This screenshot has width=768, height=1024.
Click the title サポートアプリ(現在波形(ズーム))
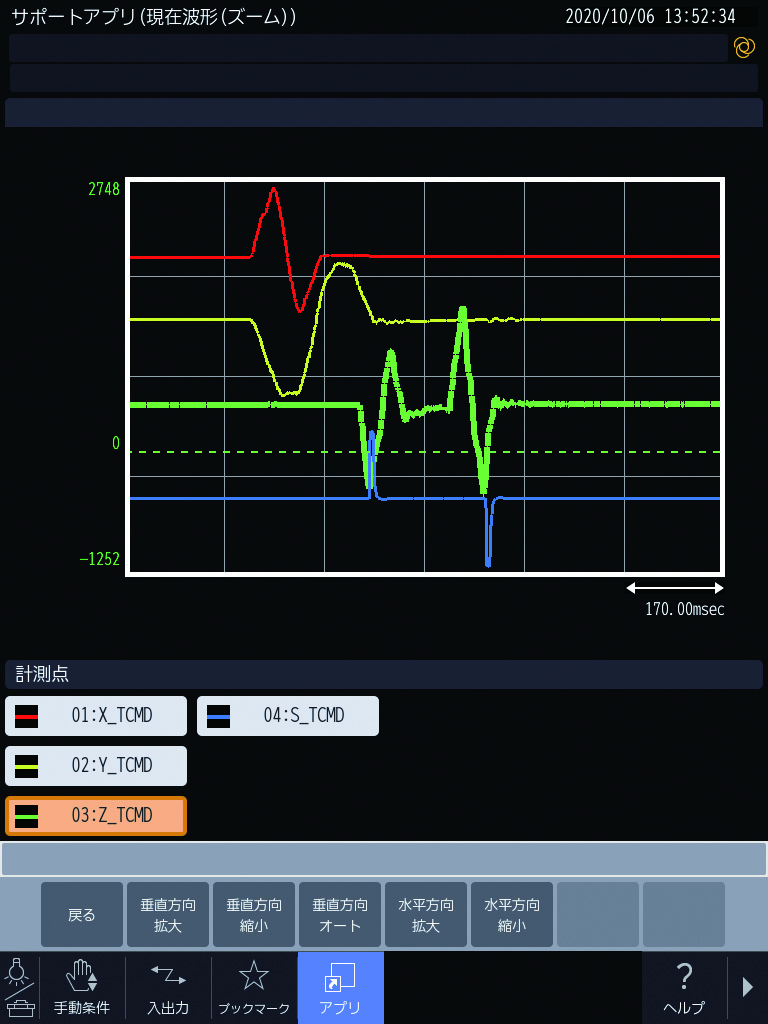click(154, 17)
